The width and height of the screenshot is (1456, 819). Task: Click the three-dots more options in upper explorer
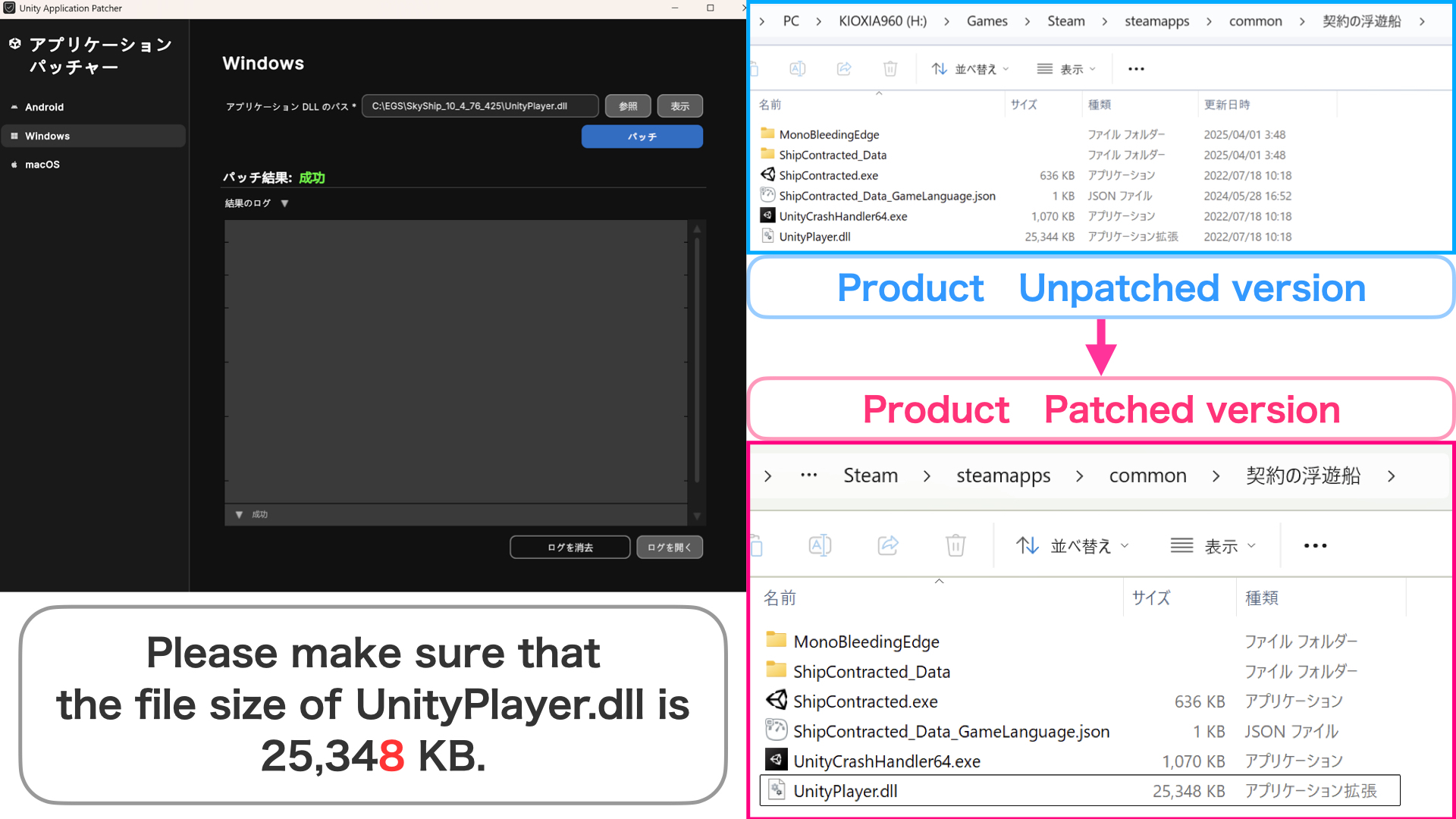tap(1135, 69)
